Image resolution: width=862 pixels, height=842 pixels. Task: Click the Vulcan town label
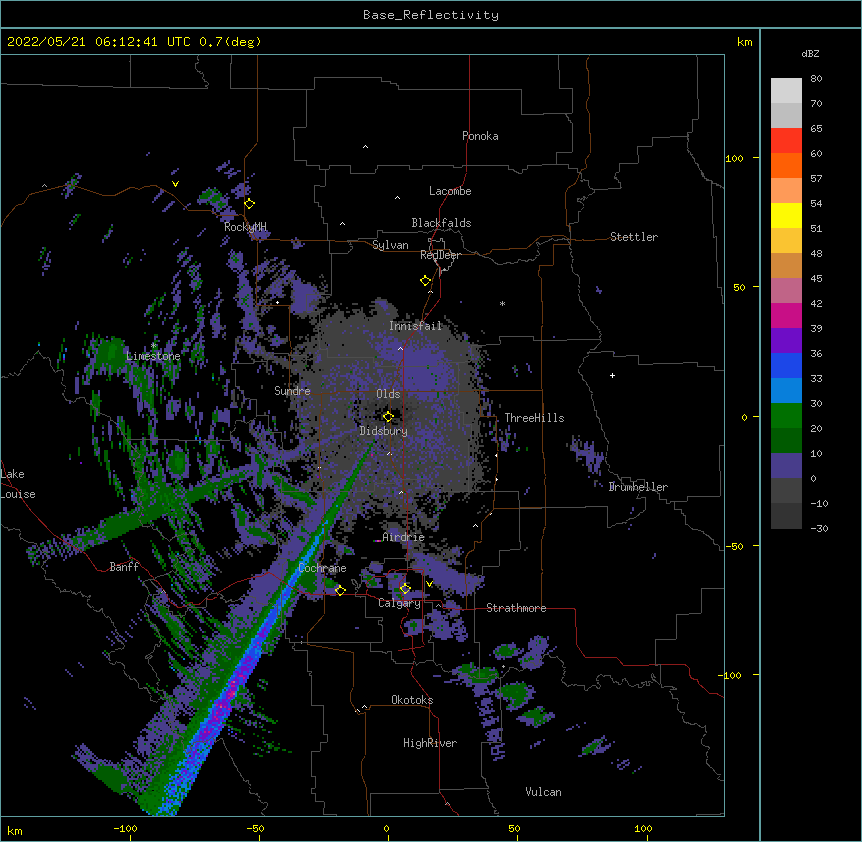coord(543,792)
